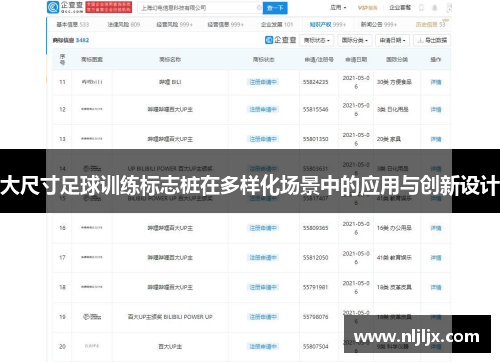500x362 pixels.
Task: Click trademark name 哔哩 BILI in row 11
Action: (170, 82)
